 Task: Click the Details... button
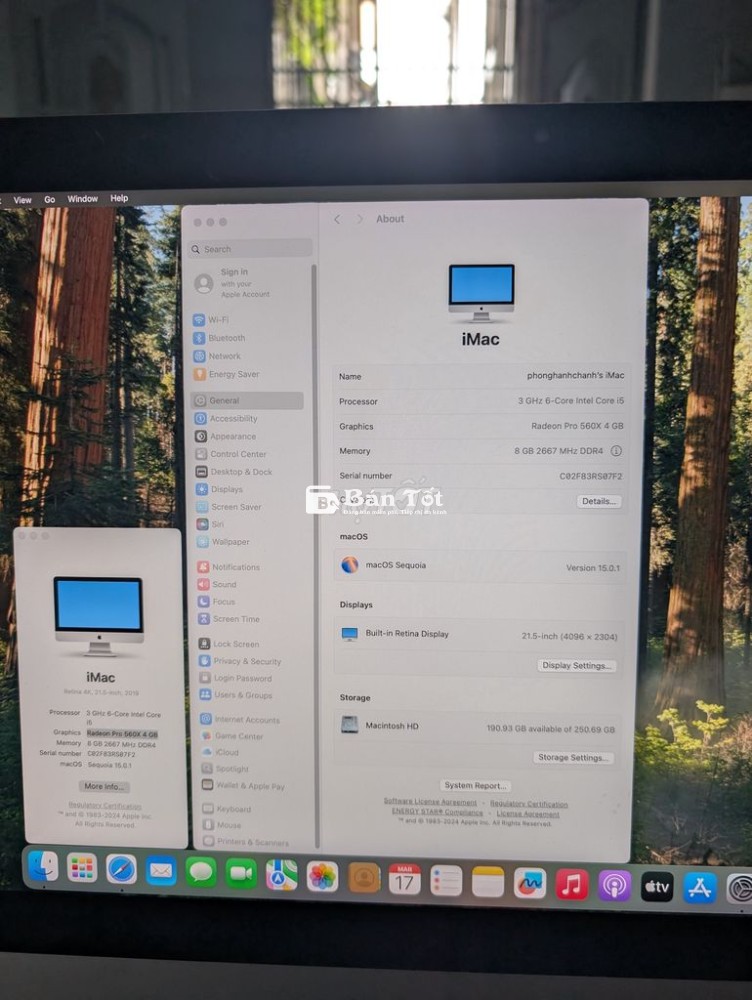(x=599, y=501)
